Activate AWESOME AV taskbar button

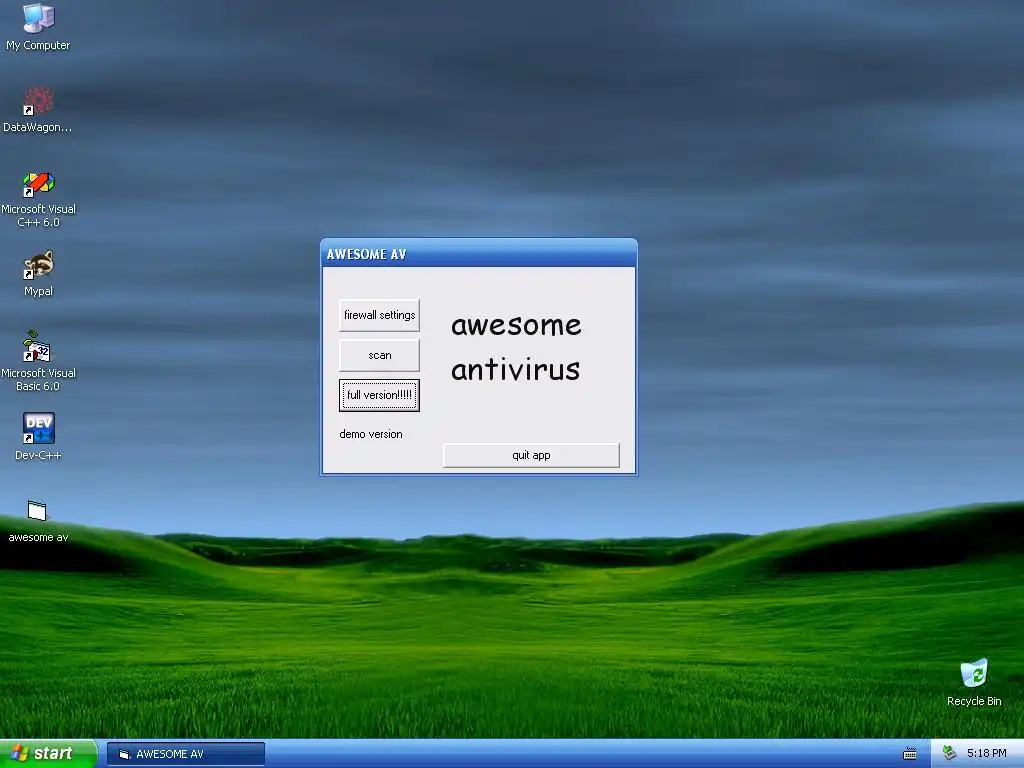[185, 754]
